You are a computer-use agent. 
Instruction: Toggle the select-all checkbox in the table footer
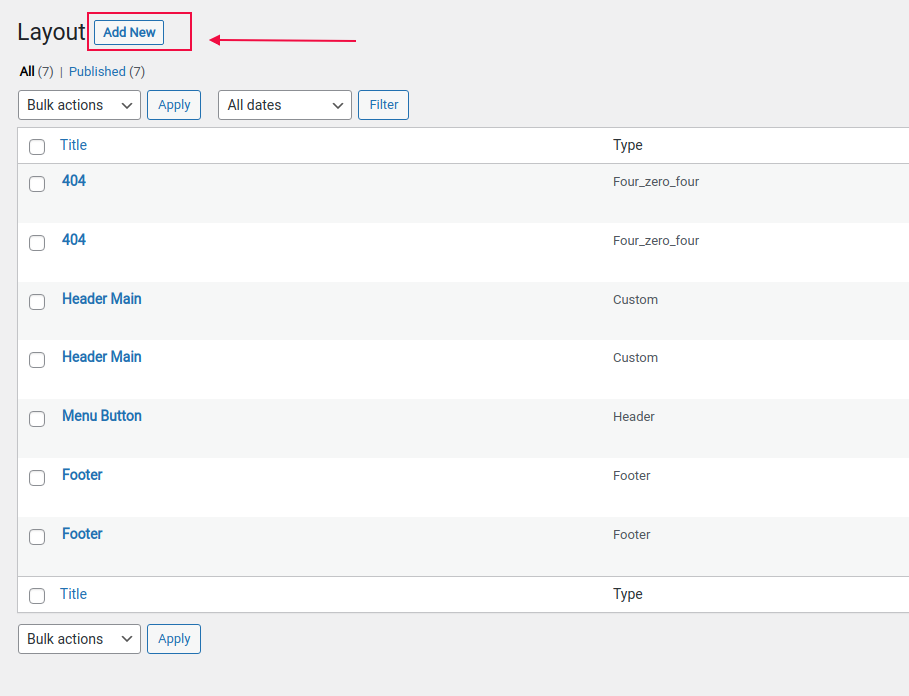[x=37, y=596]
